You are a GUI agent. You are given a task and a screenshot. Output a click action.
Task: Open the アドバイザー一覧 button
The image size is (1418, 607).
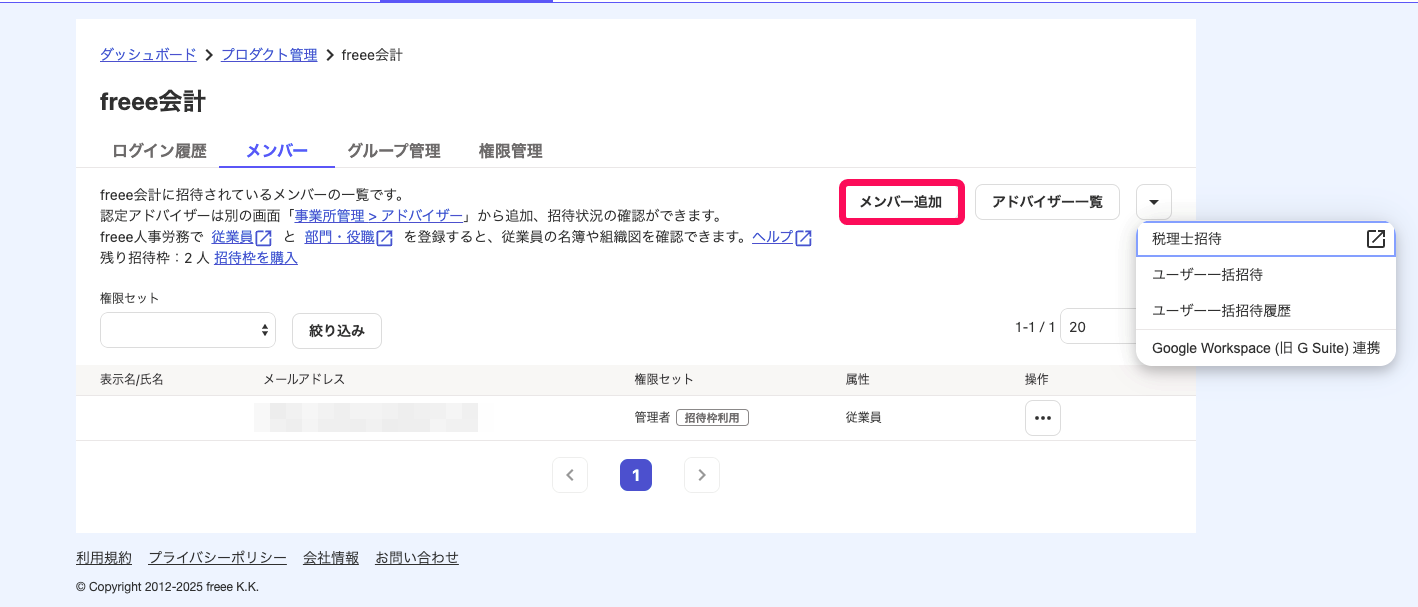tap(1047, 202)
